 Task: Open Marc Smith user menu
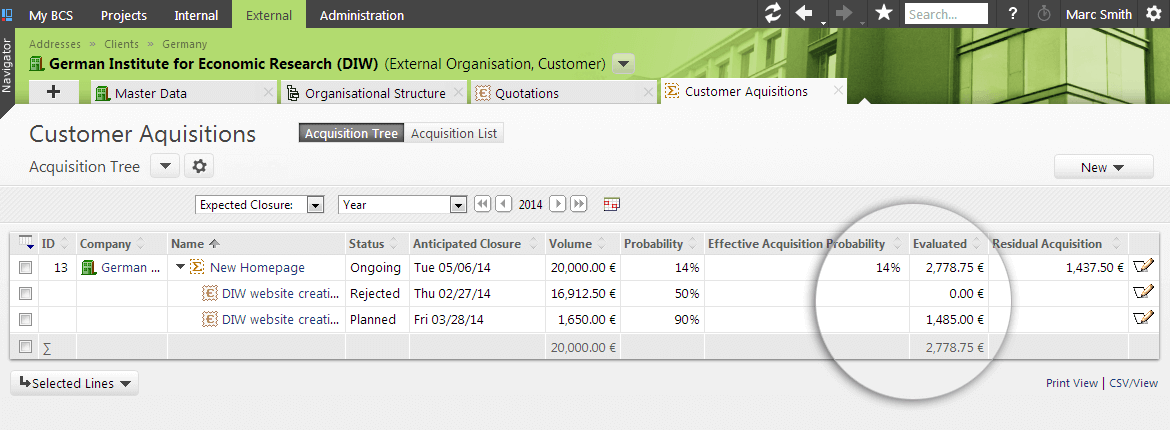(1098, 14)
